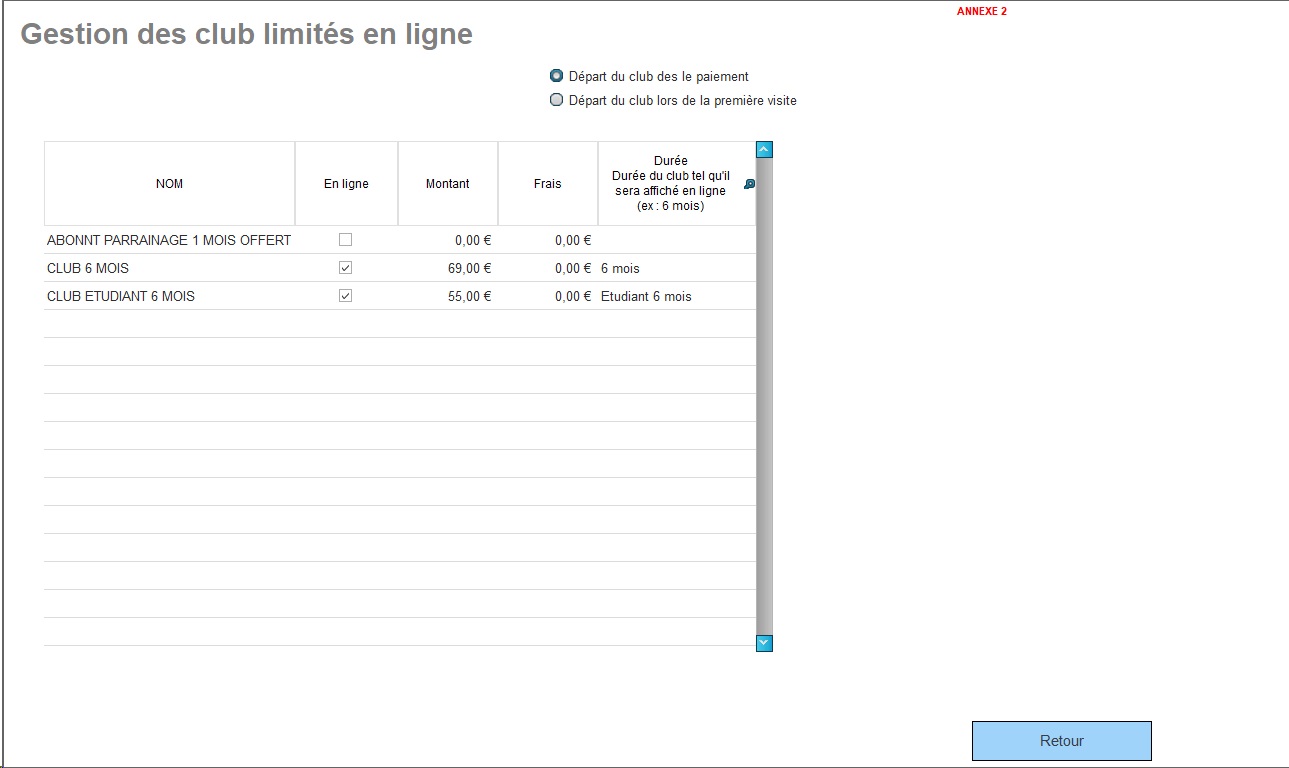The image size is (1289, 768).
Task: Click the Frais column header
Action: point(547,183)
